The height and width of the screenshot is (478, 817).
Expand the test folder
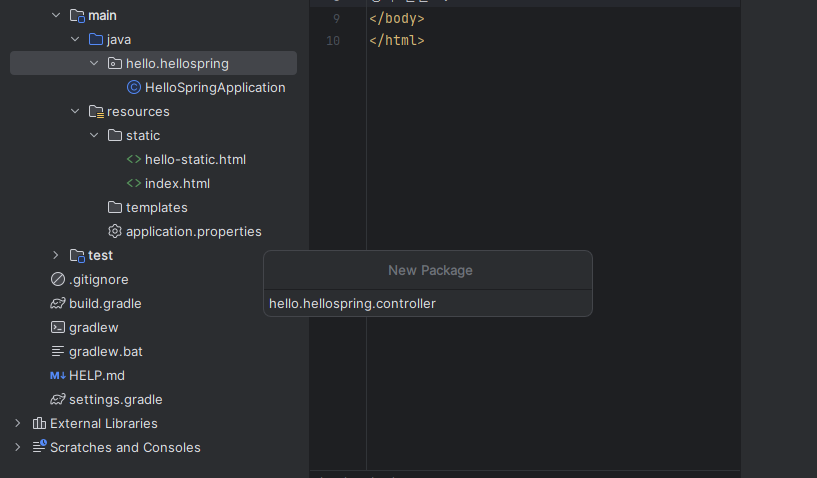(x=56, y=256)
